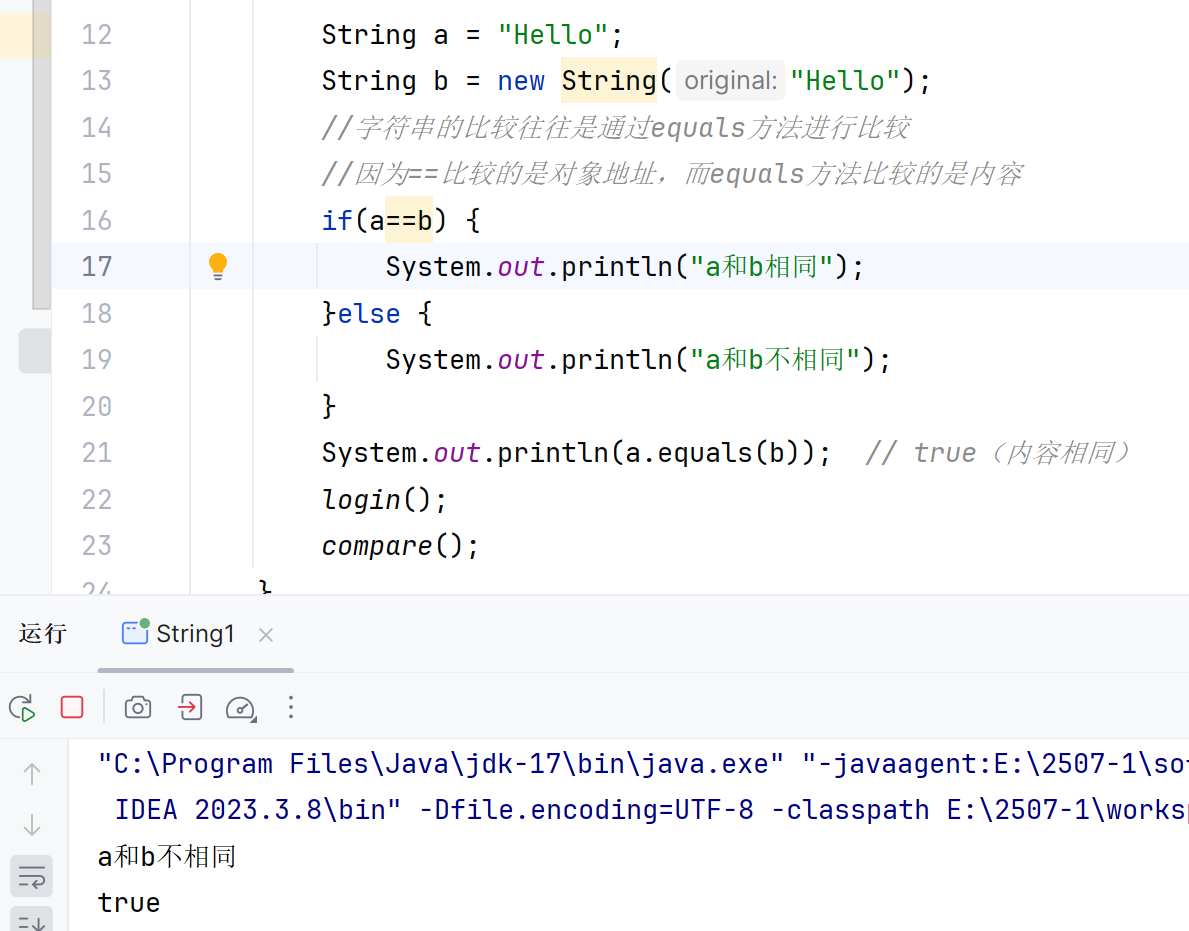Click the up arrow in console sidebar

click(32, 774)
